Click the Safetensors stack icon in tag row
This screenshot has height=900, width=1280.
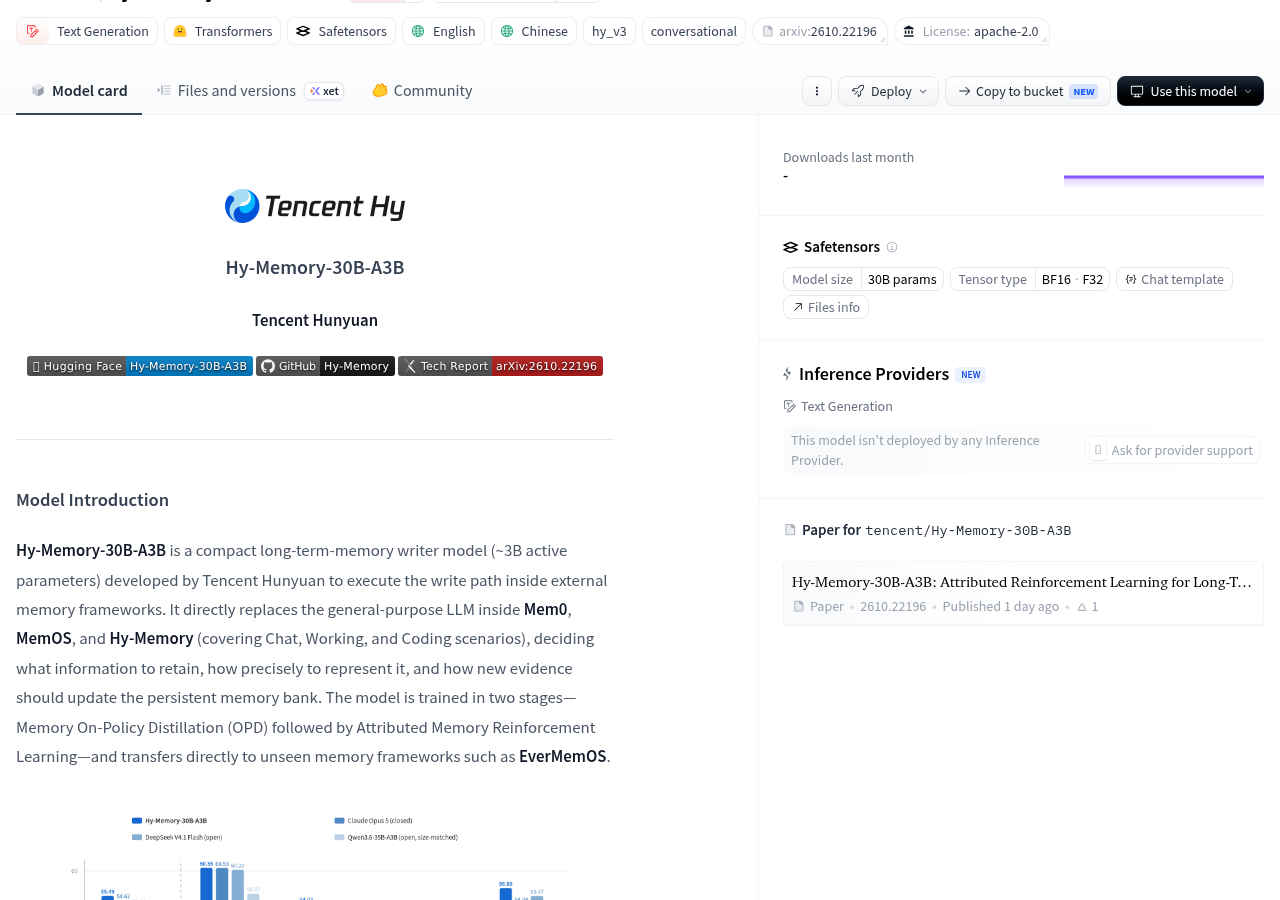[303, 31]
